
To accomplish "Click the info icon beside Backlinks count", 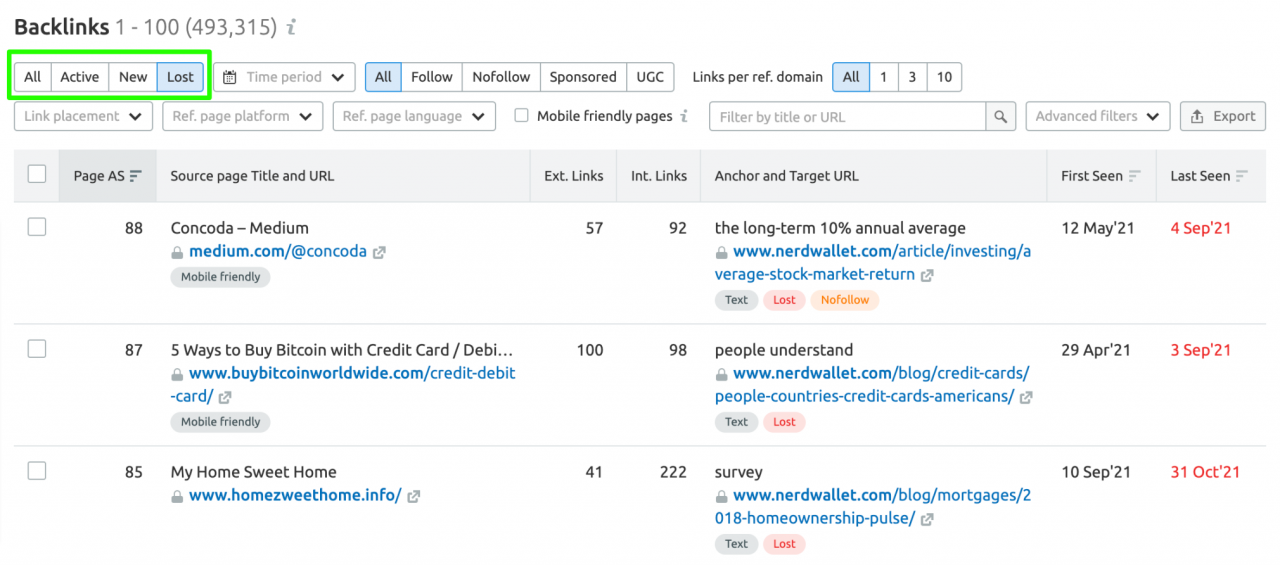I will (x=291, y=28).
